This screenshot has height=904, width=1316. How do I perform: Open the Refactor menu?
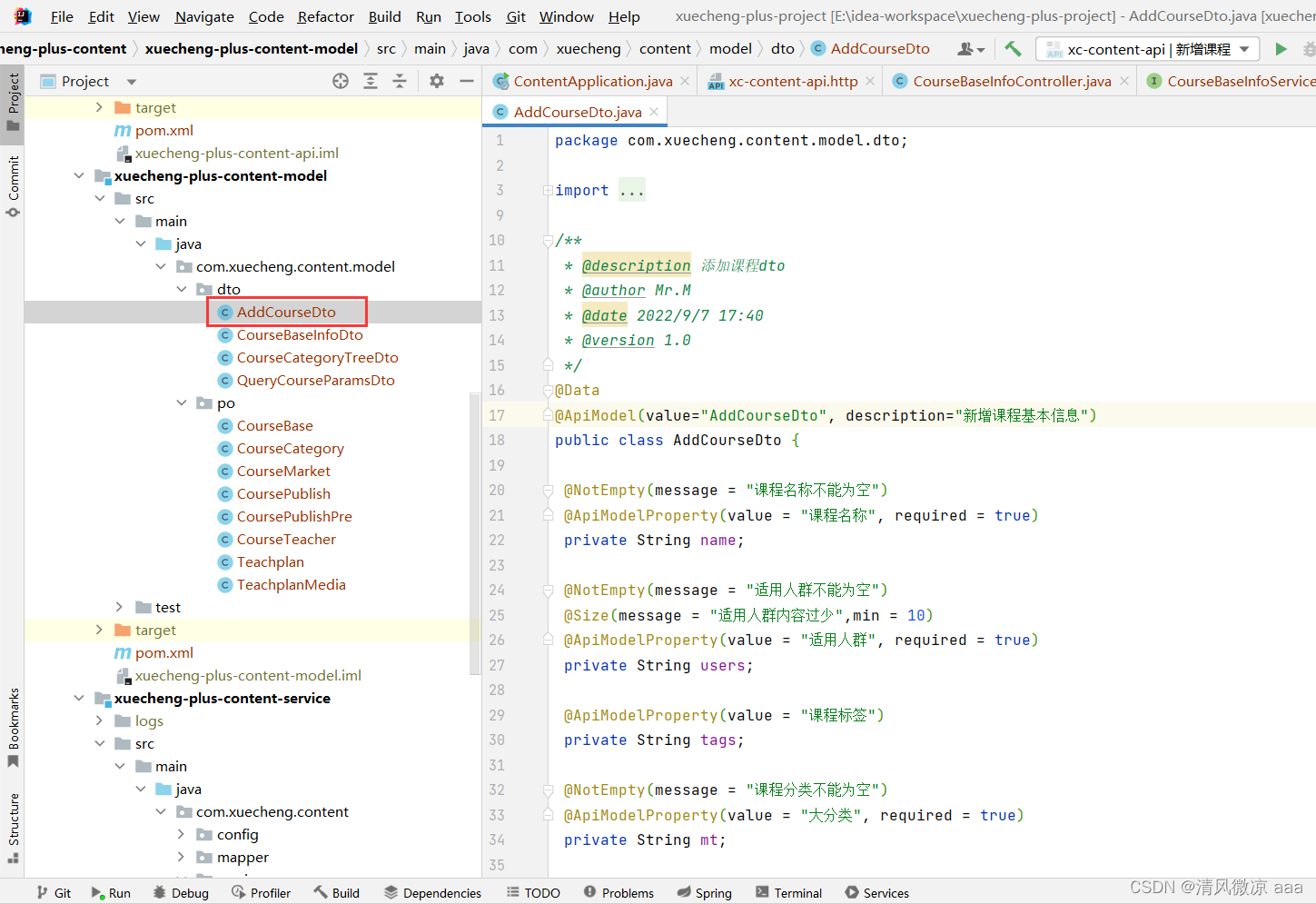tap(325, 16)
